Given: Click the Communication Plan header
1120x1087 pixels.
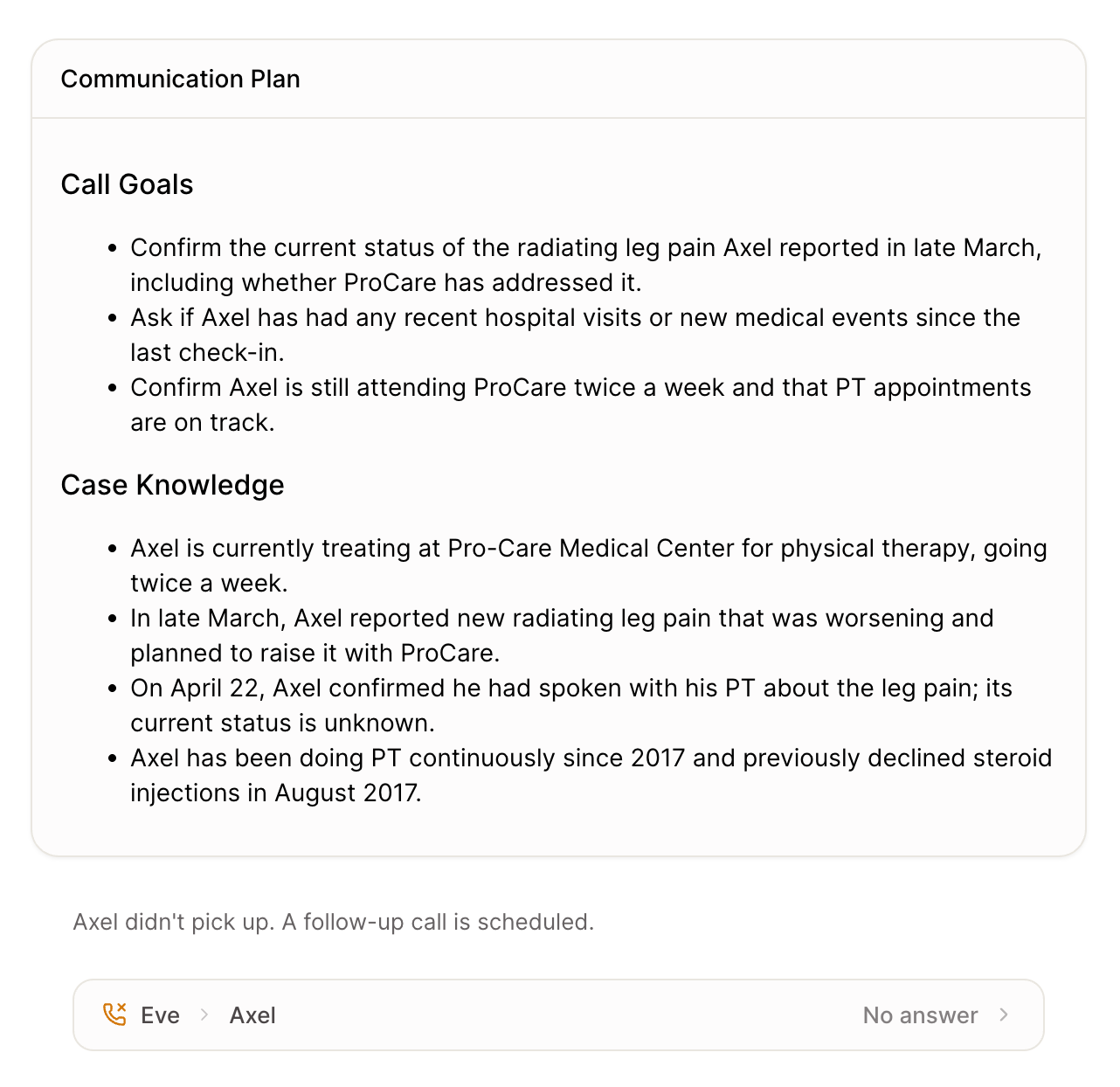Looking at the screenshot, I should point(180,79).
